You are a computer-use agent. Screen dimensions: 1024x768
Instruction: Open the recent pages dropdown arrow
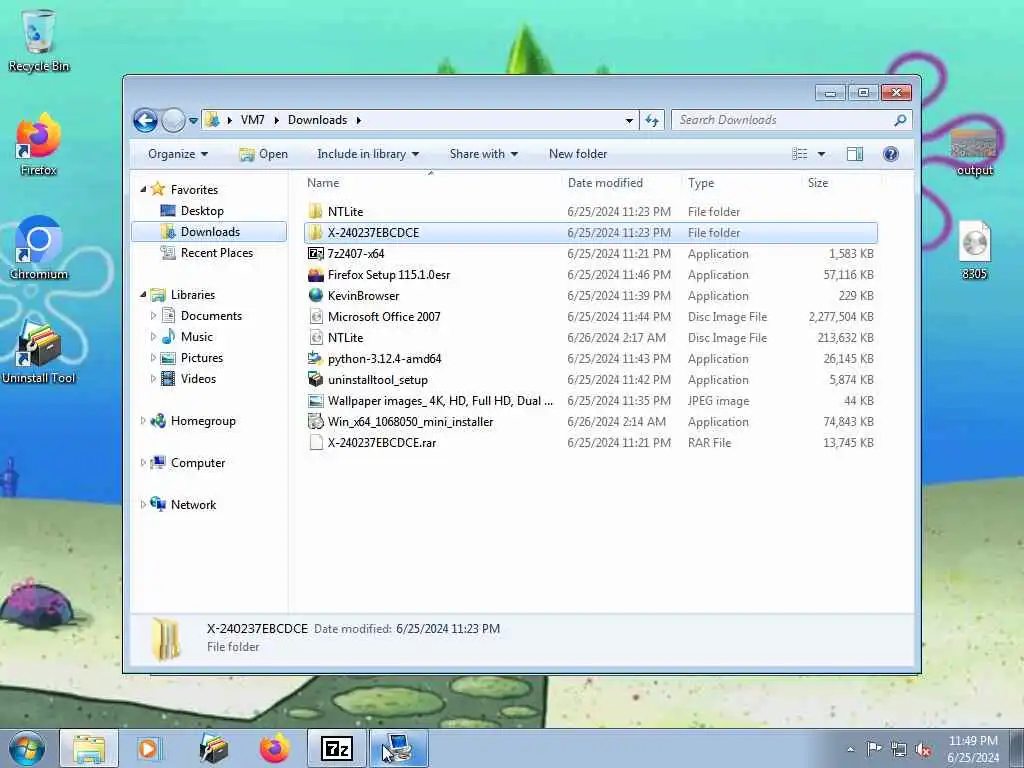tap(193, 121)
